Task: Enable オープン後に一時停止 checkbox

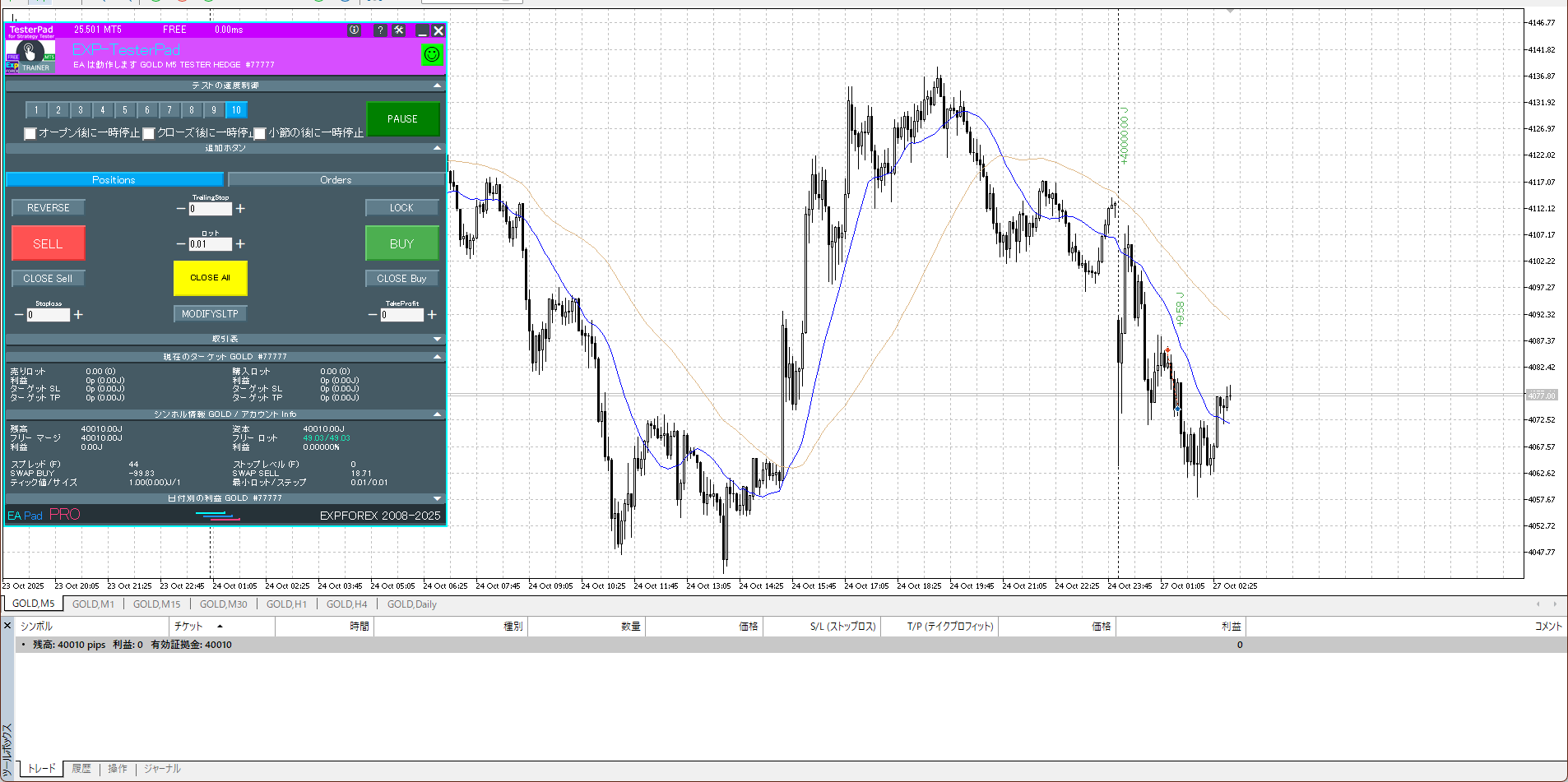Action: click(30, 133)
